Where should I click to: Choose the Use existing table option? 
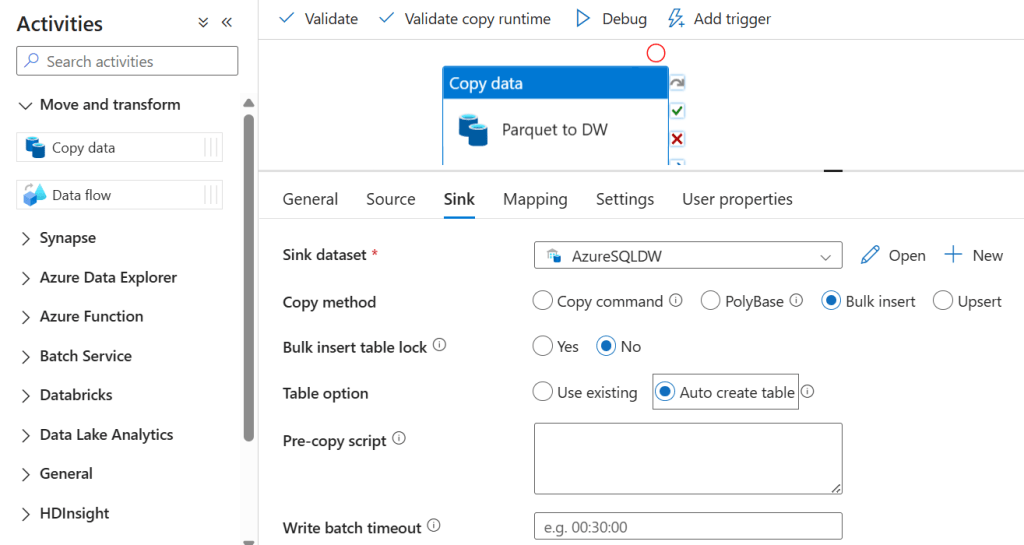coord(543,392)
